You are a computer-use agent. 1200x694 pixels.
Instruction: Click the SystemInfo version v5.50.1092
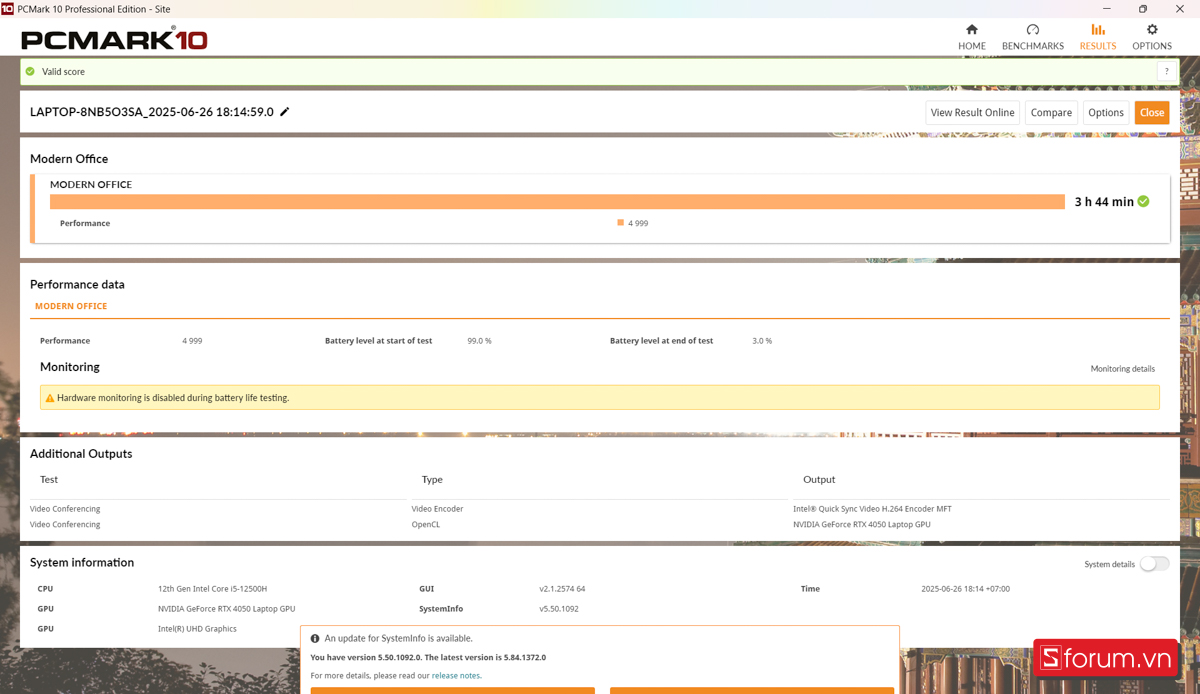click(x=559, y=609)
